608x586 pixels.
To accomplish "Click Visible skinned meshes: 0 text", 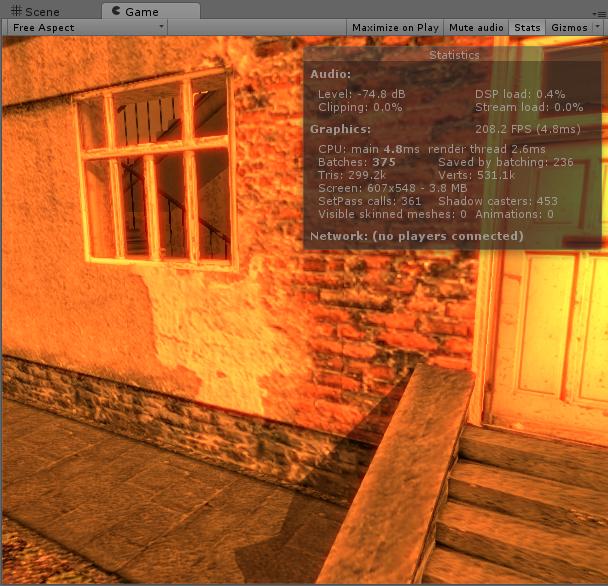I will [392, 214].
